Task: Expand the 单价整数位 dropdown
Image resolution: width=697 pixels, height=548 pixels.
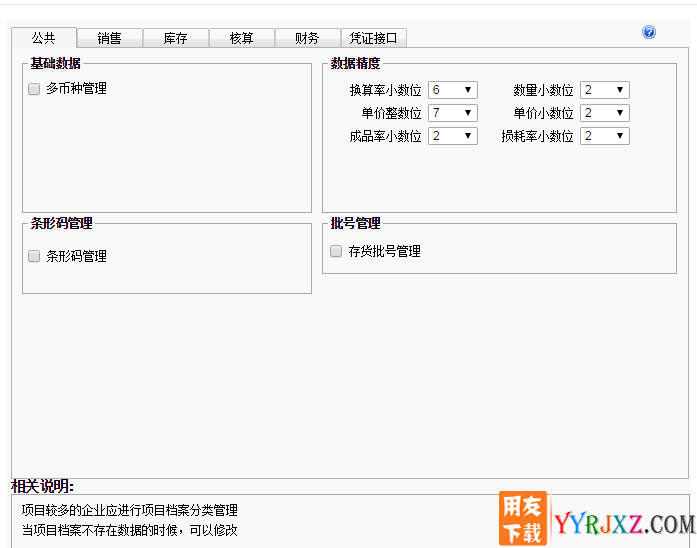Action: click(x=453, y=113)
